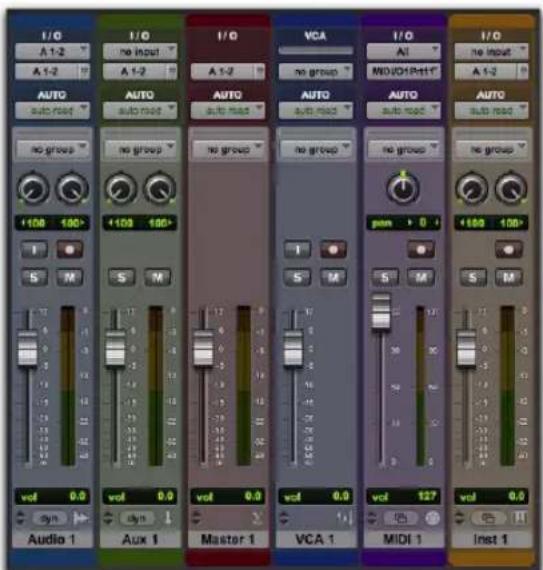The image size is (543, 570).
Task: Solo the Inst 1 track
Action: [473, 278]
